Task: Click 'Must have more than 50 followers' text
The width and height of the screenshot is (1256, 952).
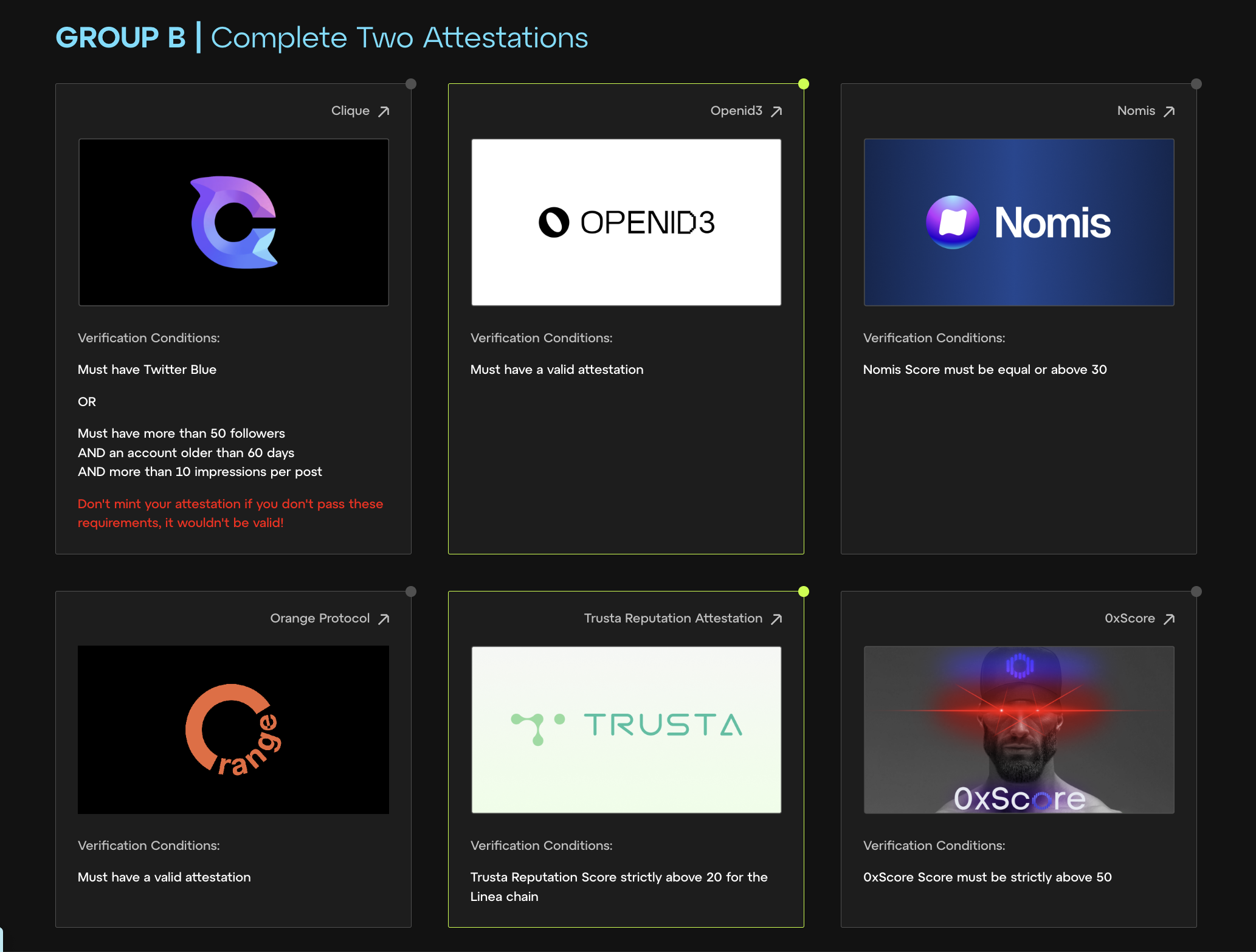Action: 181,433
